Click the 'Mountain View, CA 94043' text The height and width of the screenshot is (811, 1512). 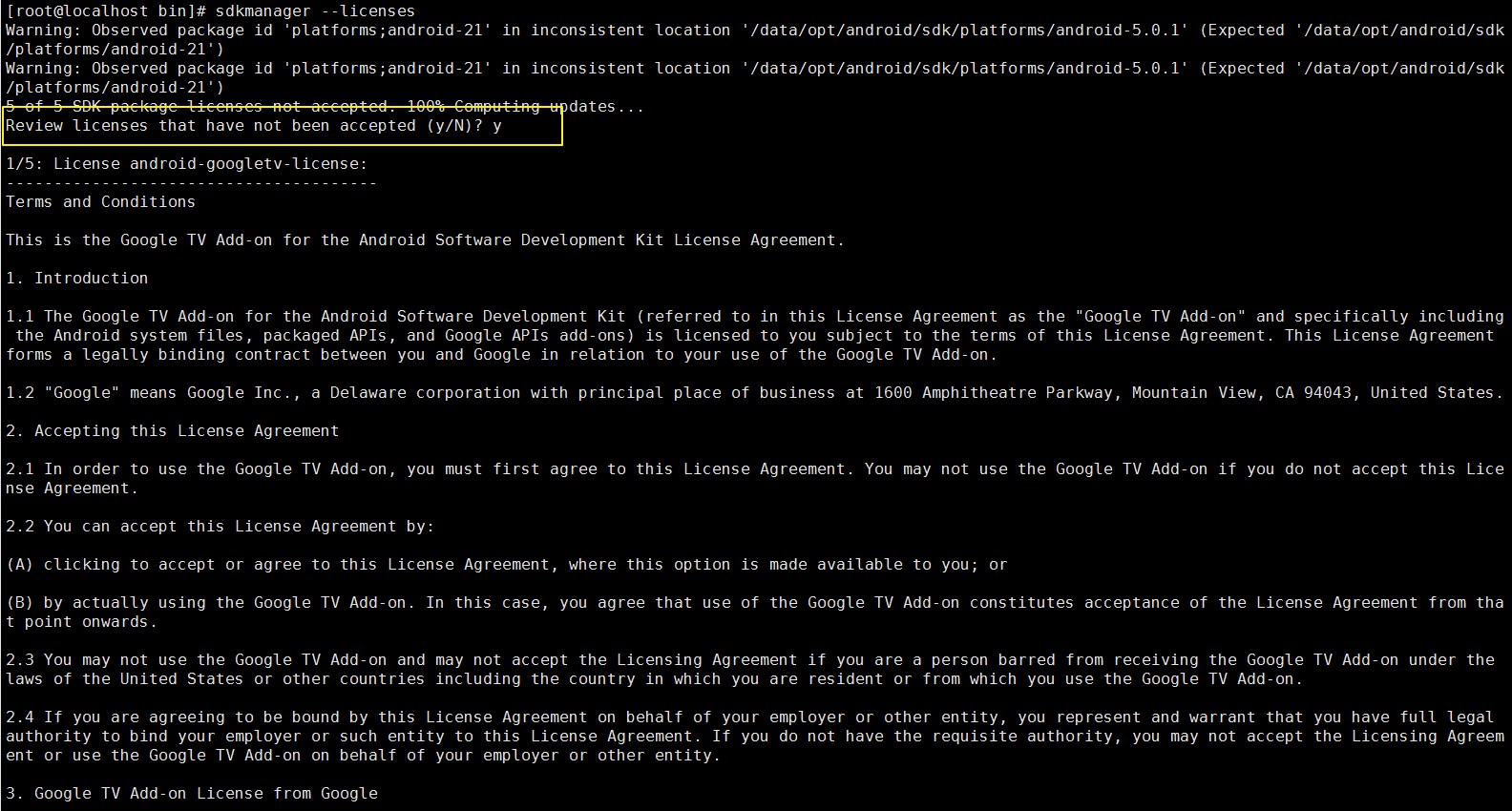(x=1242, y=393)
